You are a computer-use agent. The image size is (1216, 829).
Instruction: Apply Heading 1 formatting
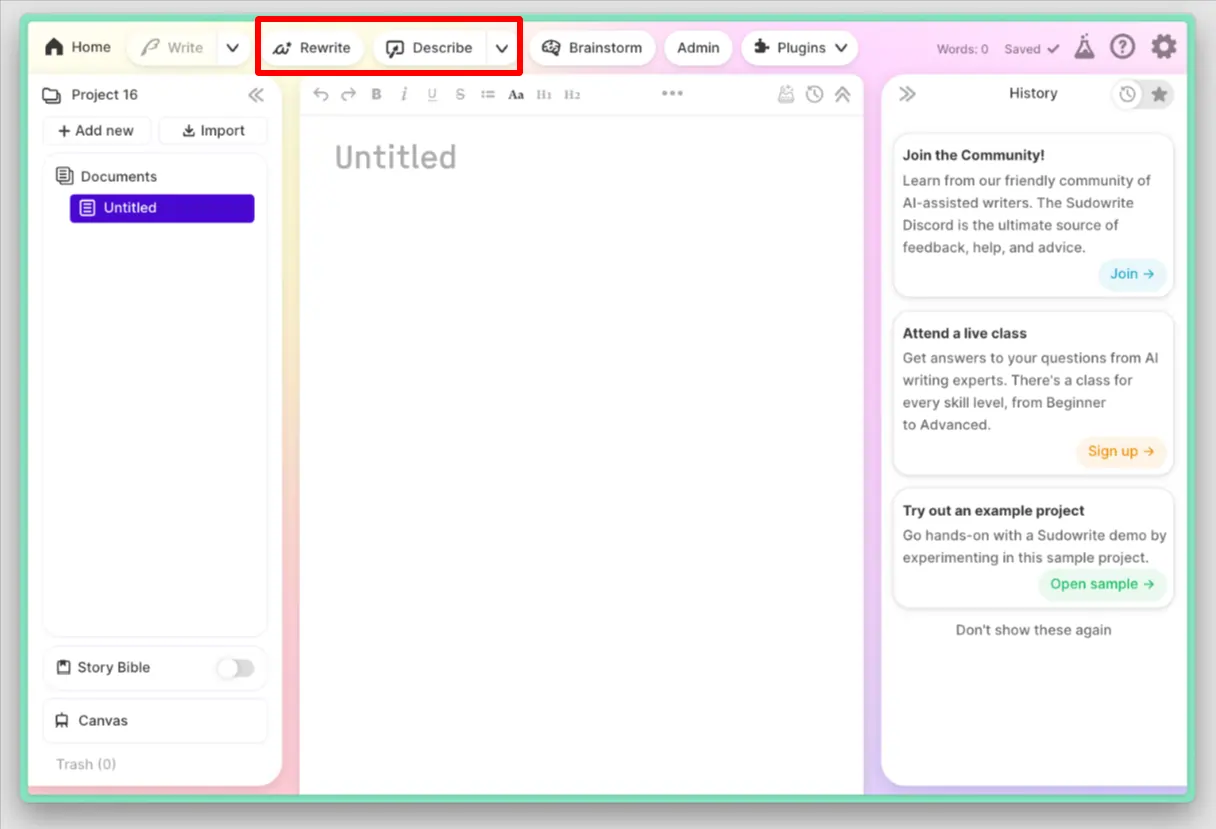(x=543, y=94)
